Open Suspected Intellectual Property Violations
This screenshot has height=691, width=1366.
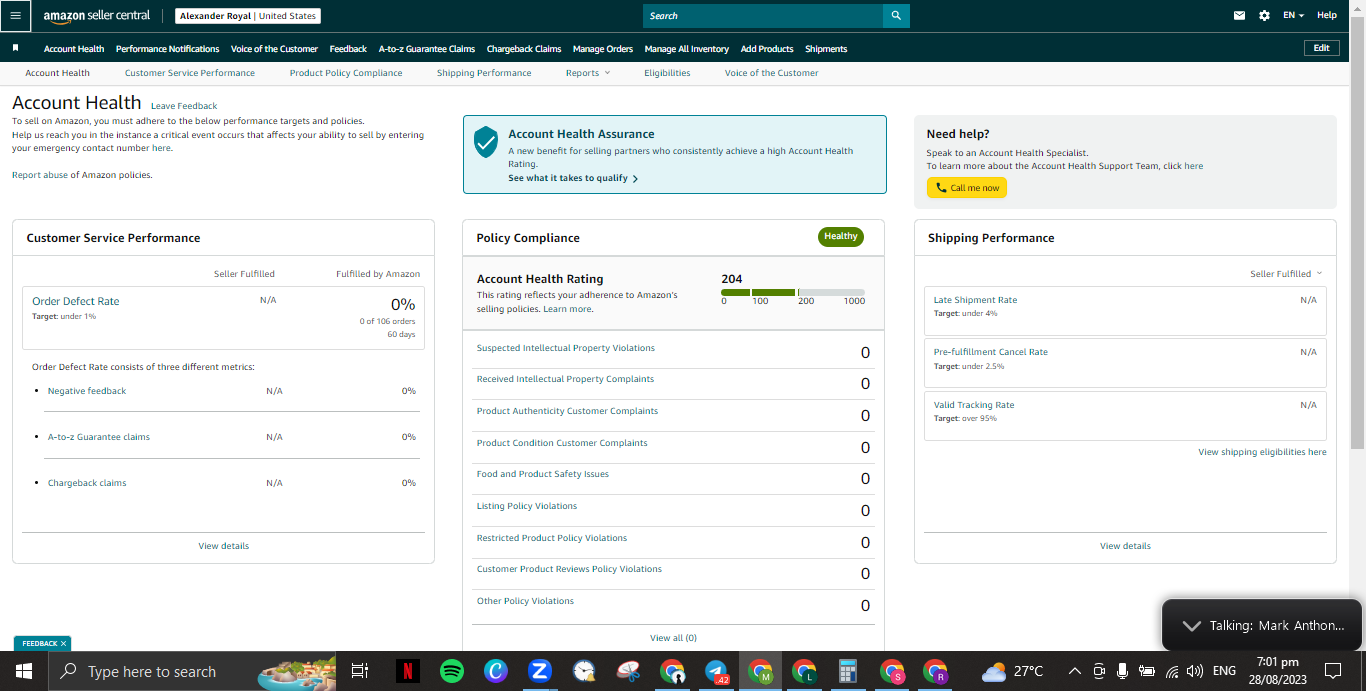click(x=566, y=348)
